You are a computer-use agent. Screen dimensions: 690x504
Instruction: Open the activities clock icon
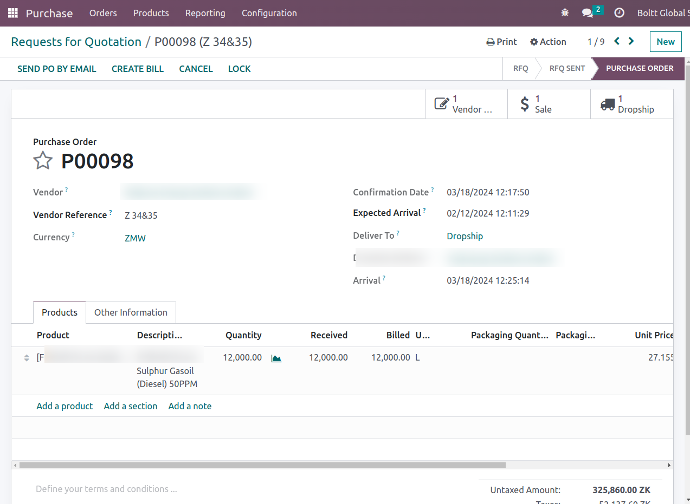tap(619, 13)
